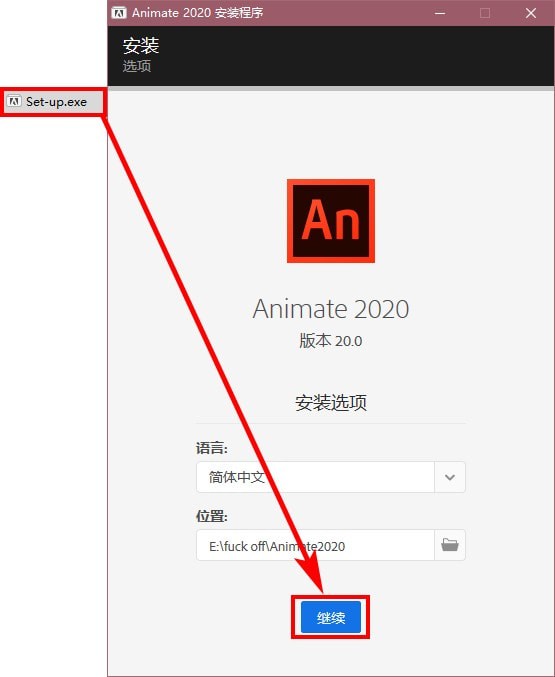Click the 继续 button
The height and width of the screenshot is (677, 555).
330,617
